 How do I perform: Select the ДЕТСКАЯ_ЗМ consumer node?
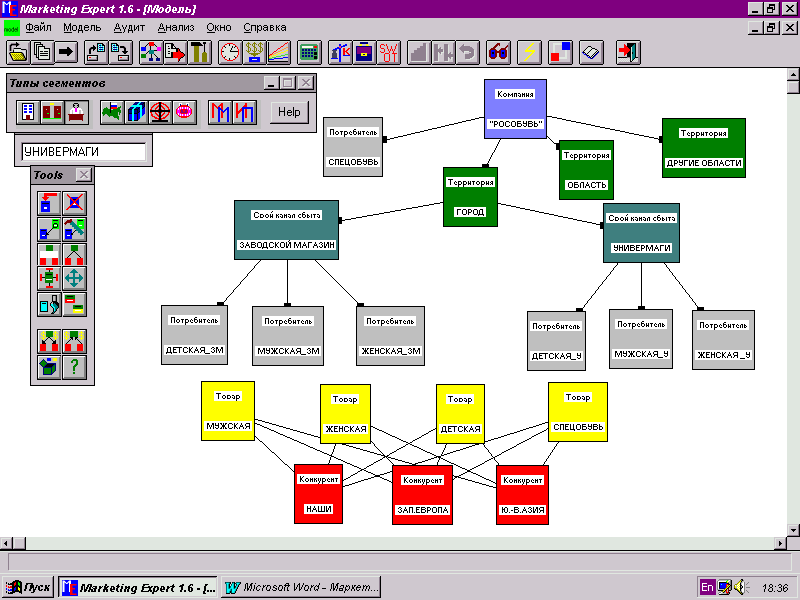[x=194, y=335]
